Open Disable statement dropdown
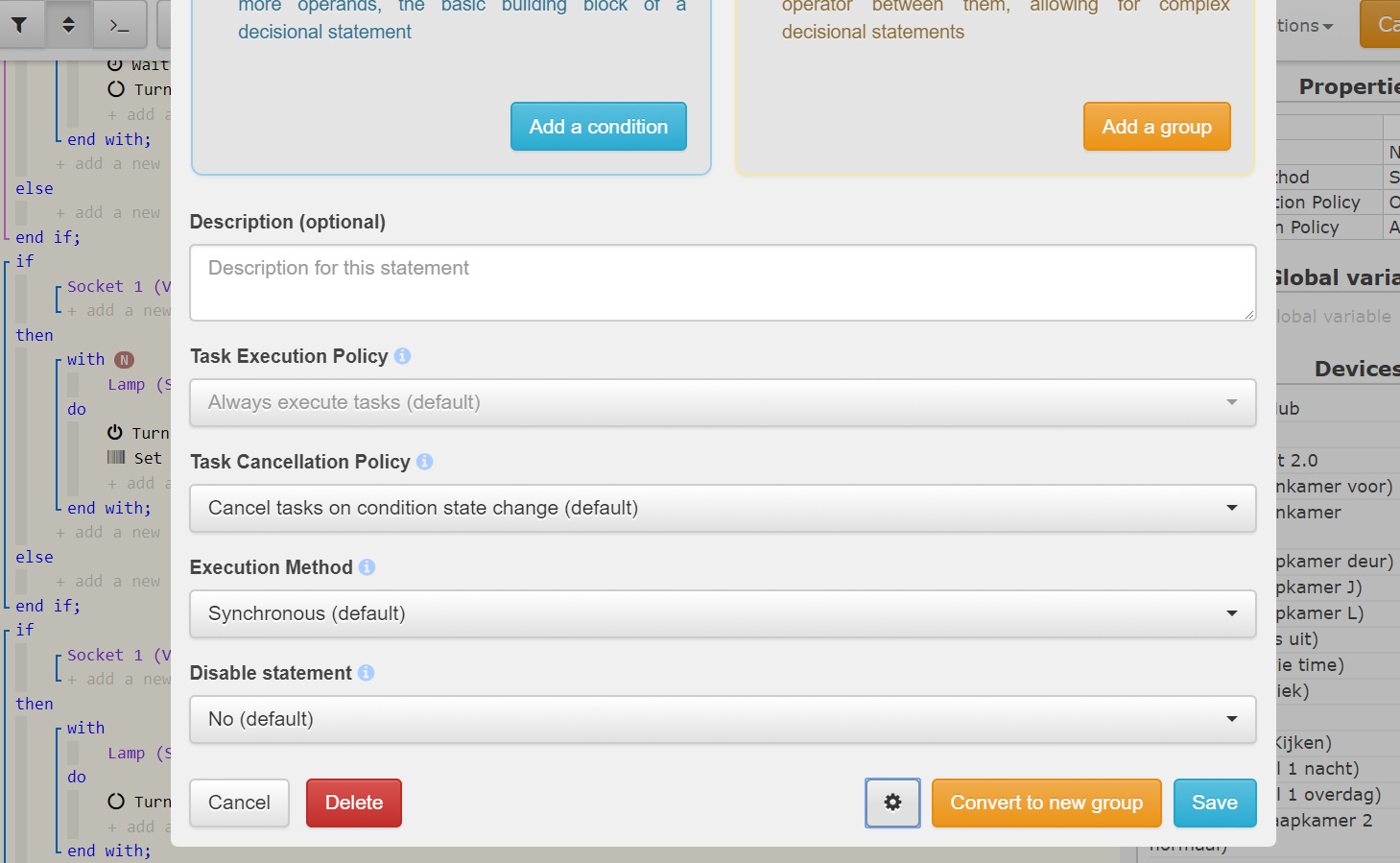Viewport: 1400px width, 863px height. 723,719
